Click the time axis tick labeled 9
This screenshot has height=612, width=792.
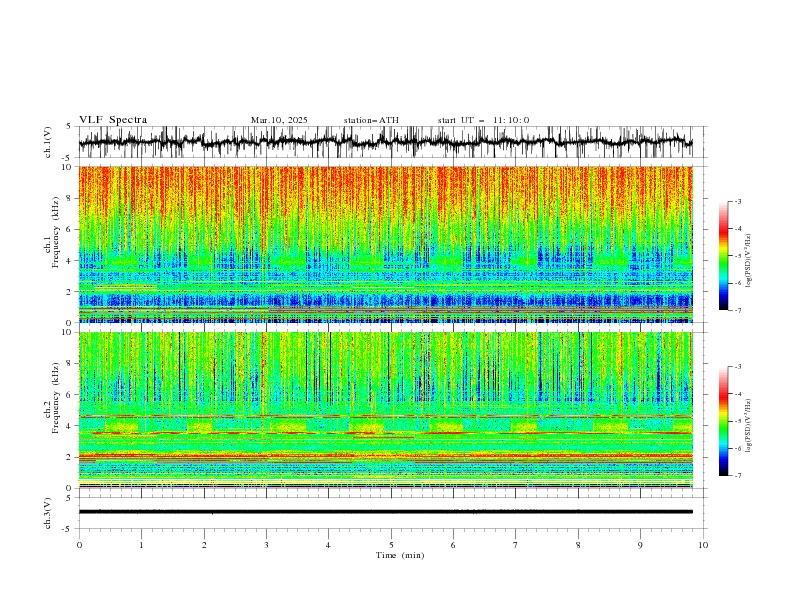pyautogui.click(x=640, y=545)
